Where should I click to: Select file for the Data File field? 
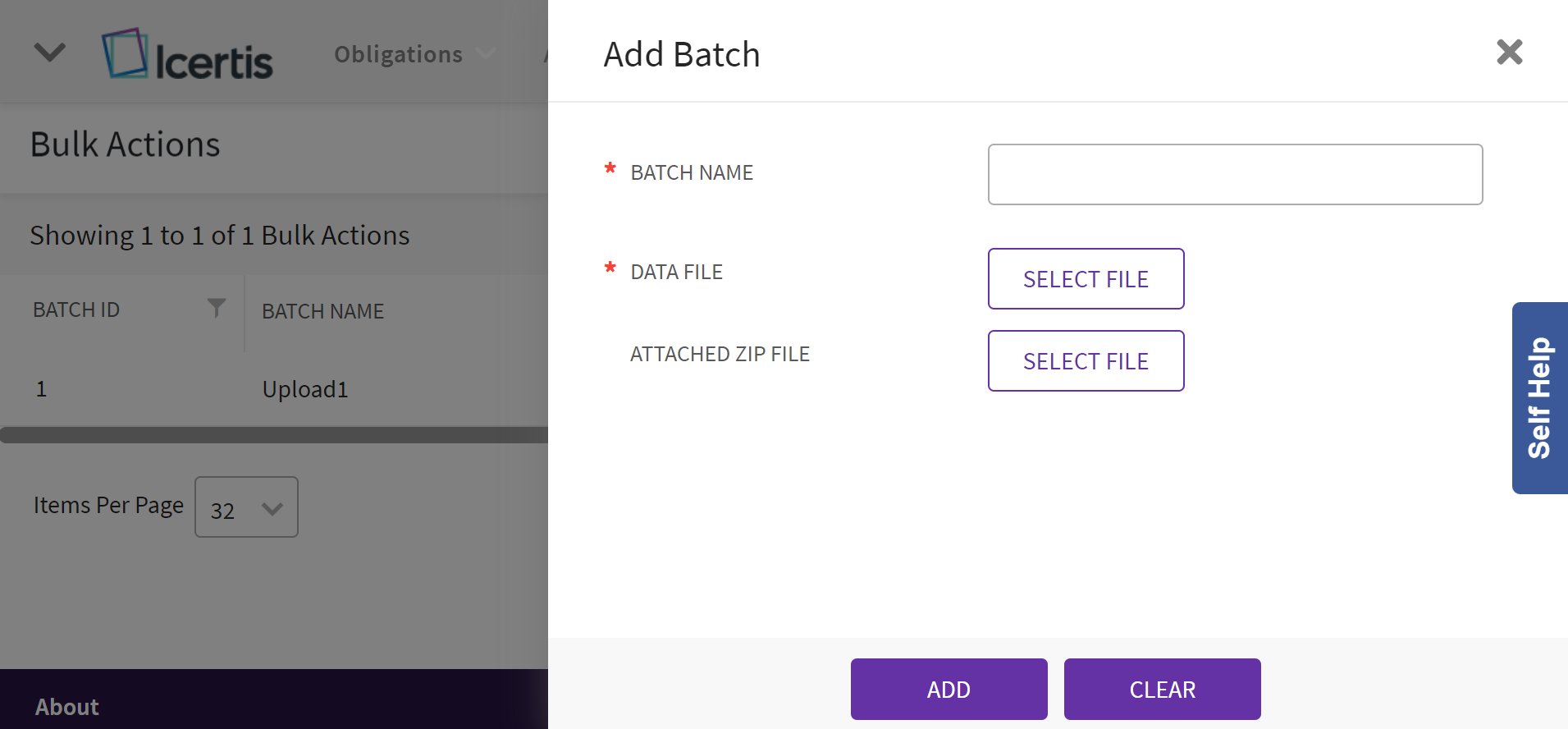[x=1085, y=279]
